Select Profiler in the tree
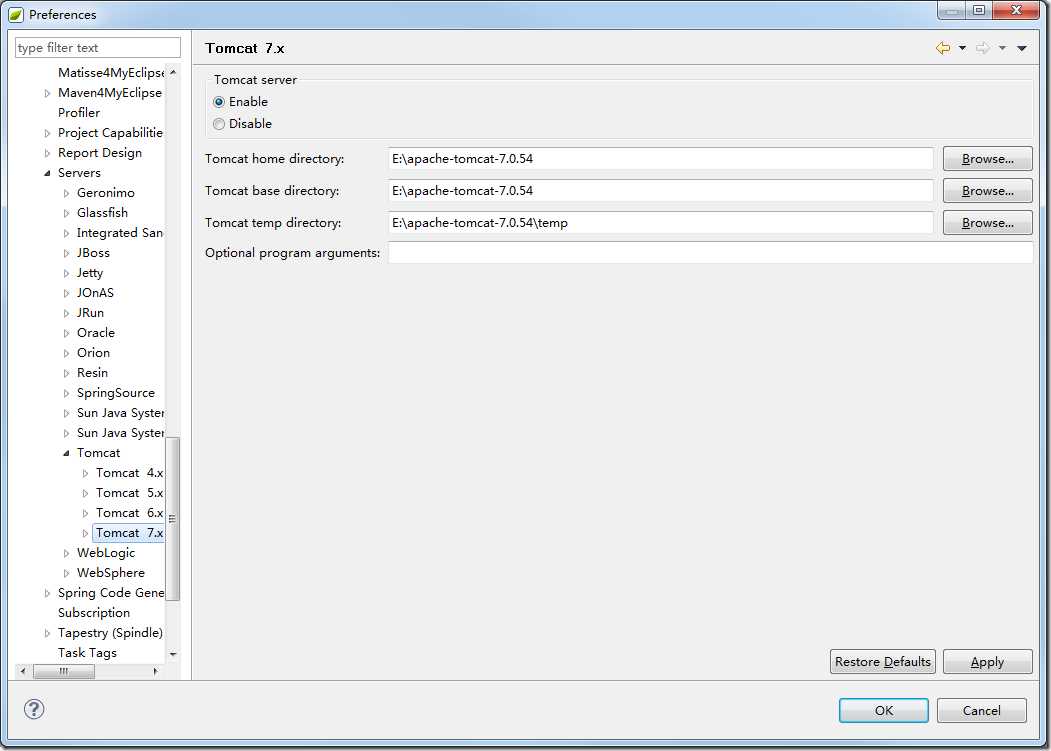This screenshot has width=1051, height=751. (78, 113)
